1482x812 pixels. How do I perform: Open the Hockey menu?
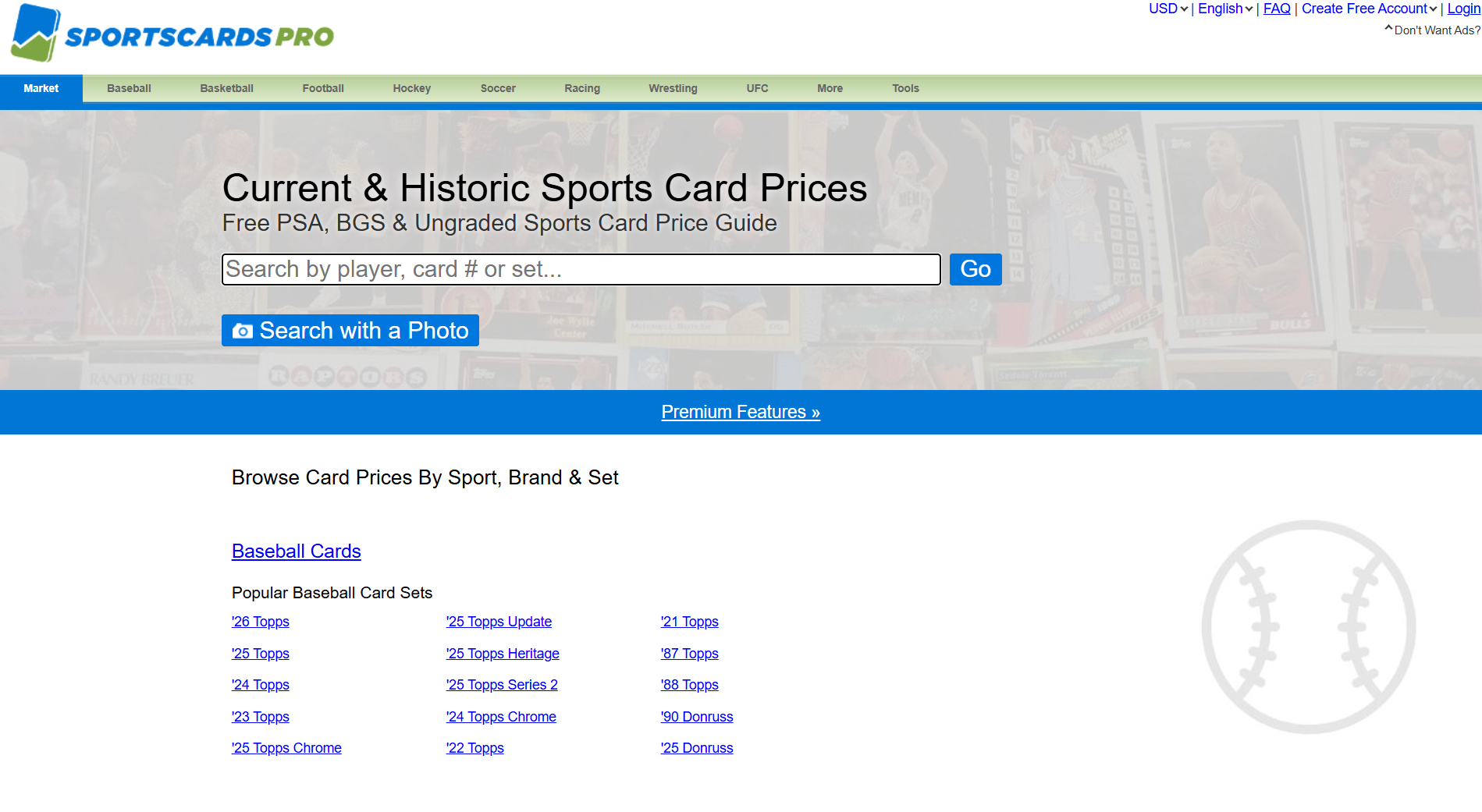click(x=412, y=88)
